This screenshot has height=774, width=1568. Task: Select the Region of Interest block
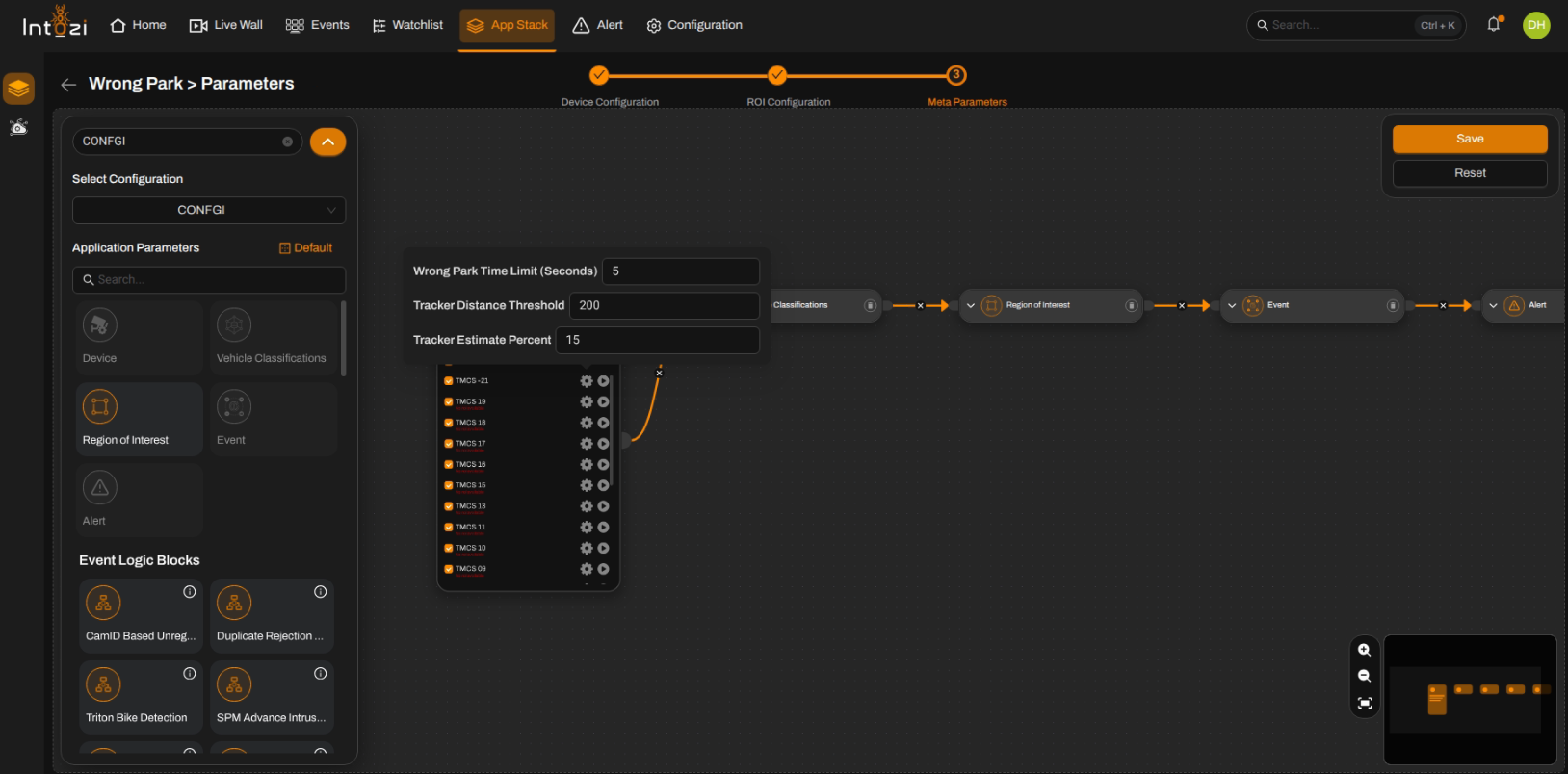tap(139, 419)
